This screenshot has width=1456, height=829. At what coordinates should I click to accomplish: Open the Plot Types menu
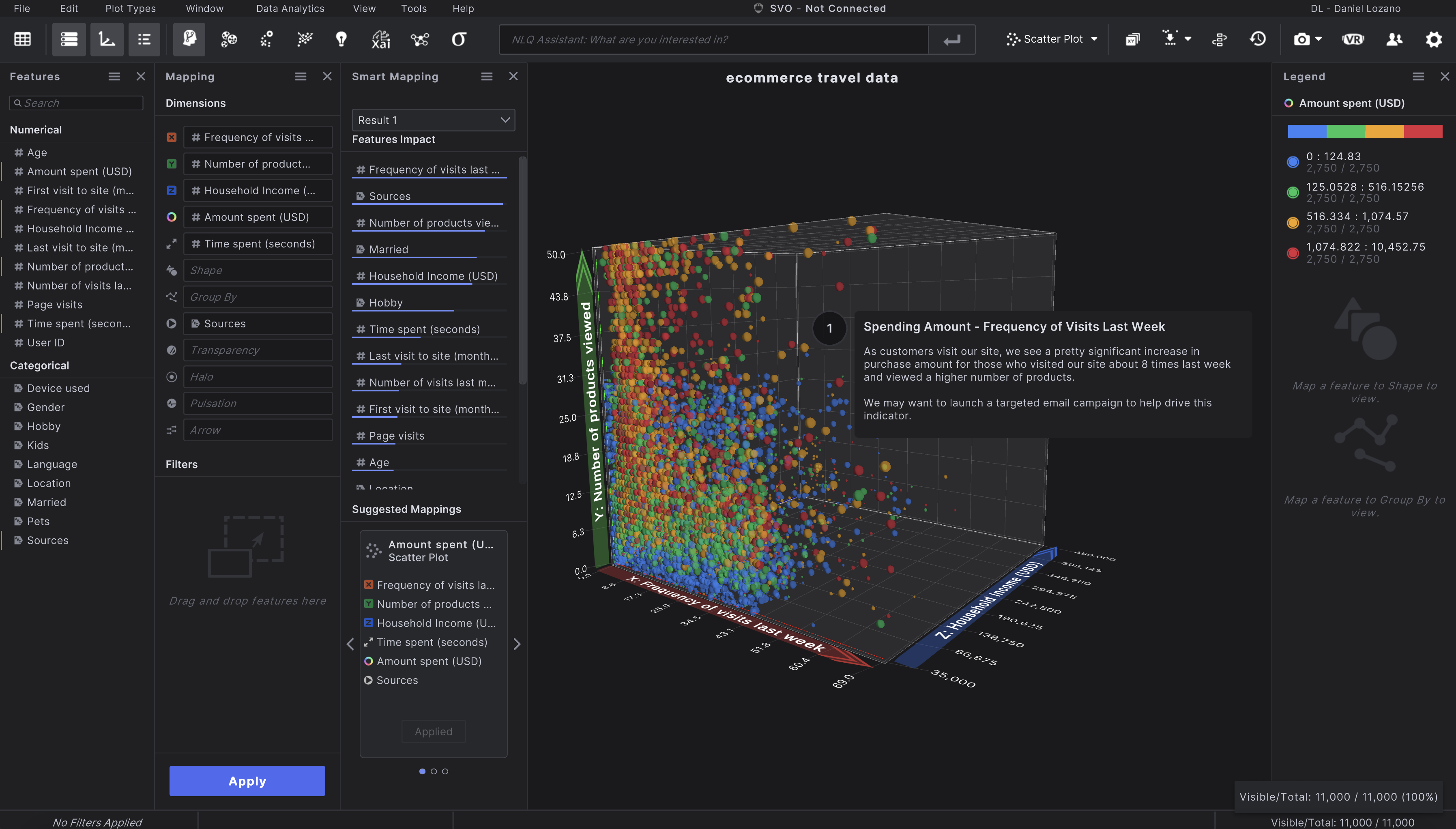click(130, 8)
